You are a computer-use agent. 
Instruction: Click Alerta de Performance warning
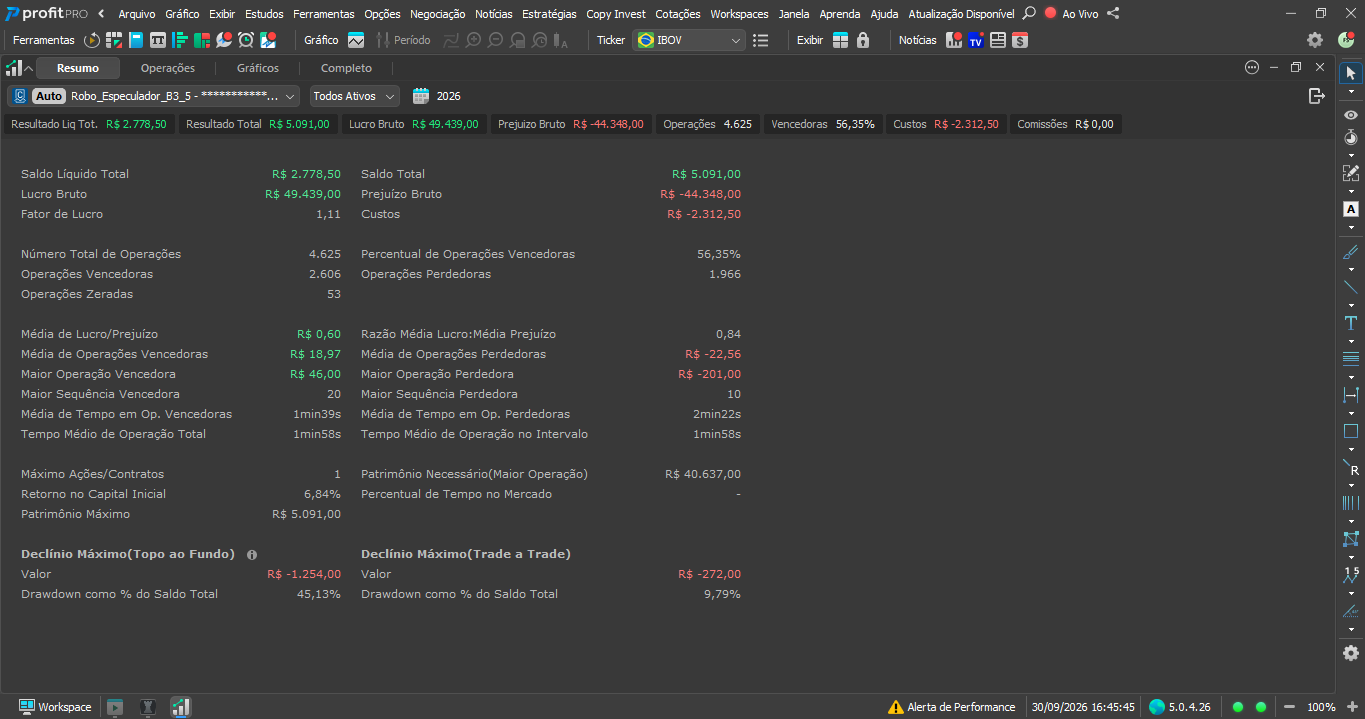point(952,707)
